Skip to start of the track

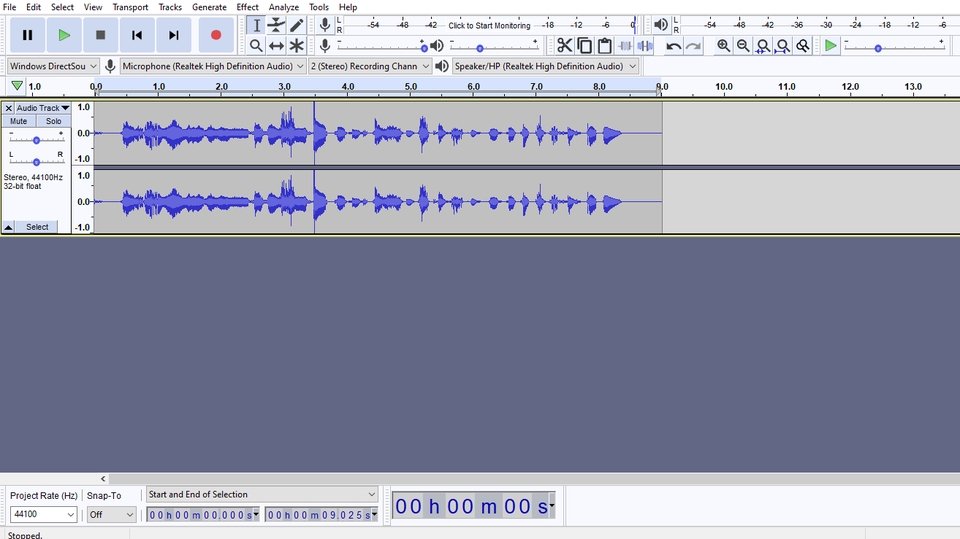137,35
